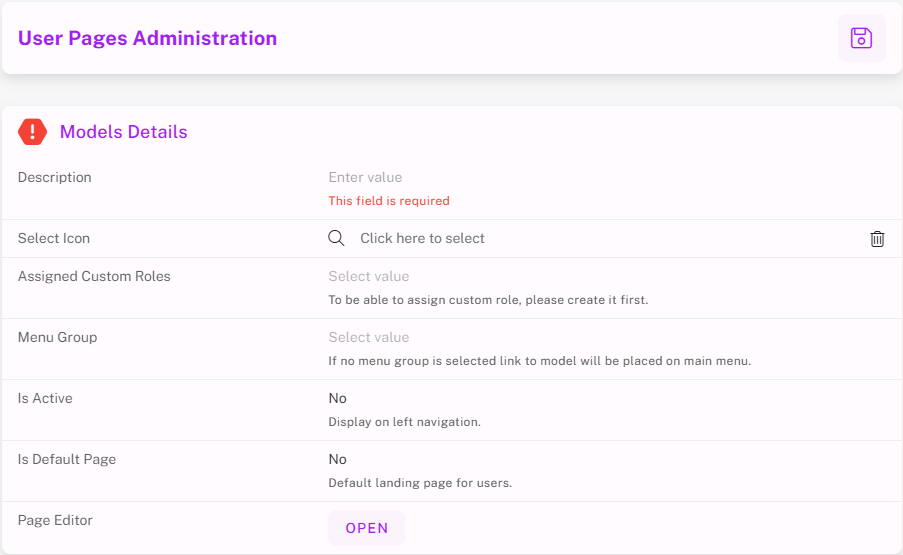Click the red warning hexagon icon
The image size is (903, 555).
[33, 132]
